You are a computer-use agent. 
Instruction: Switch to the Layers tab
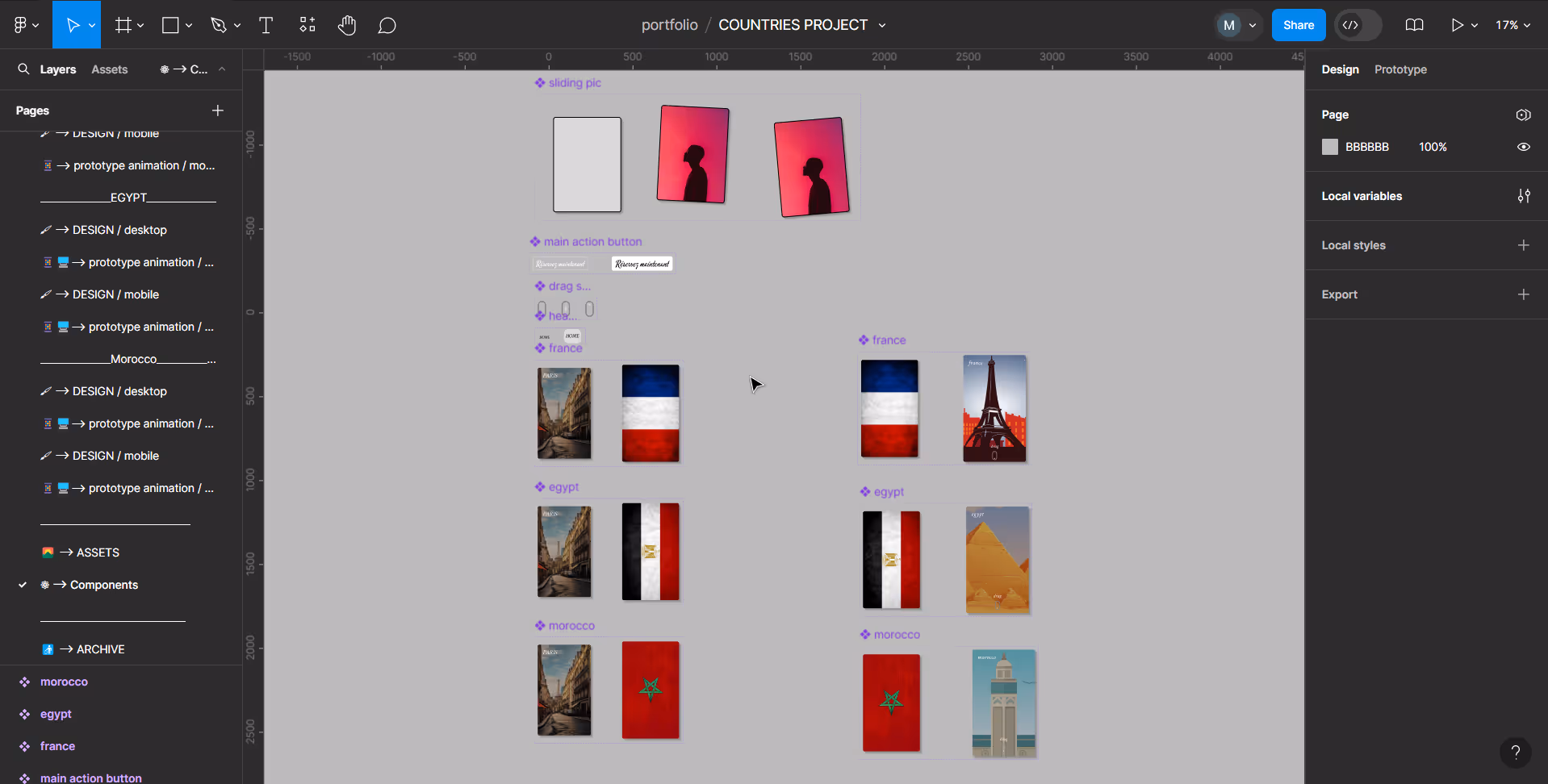(58, 69)
